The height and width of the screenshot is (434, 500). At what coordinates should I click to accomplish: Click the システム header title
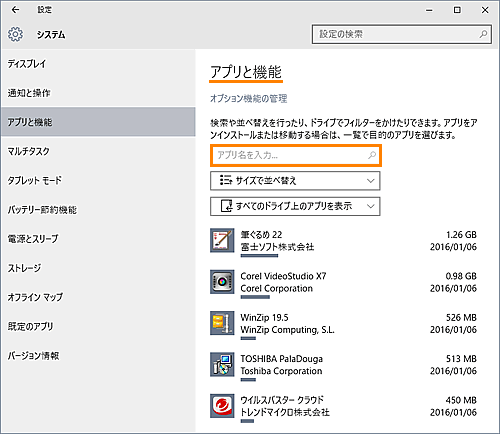point(51,35)
